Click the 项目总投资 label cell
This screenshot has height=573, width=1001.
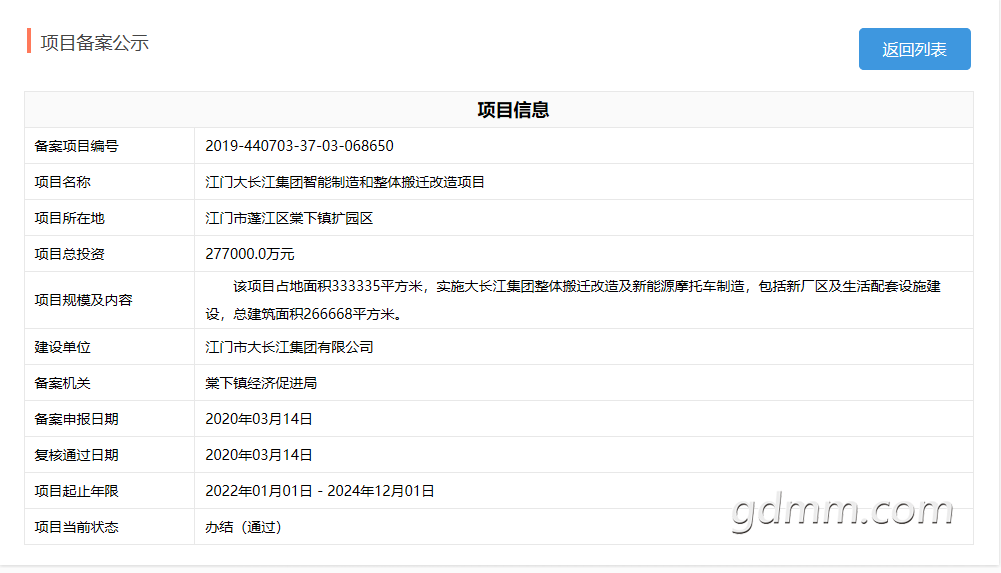click(x=109, y=254)
